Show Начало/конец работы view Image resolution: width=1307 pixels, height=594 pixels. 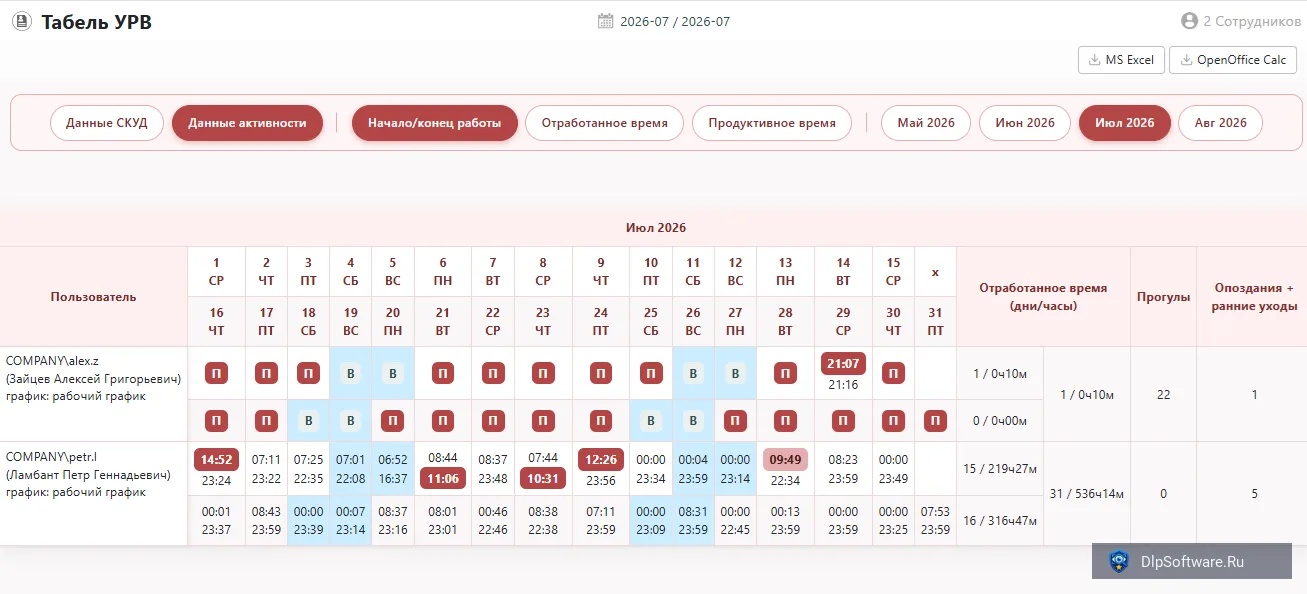(435, 123)
